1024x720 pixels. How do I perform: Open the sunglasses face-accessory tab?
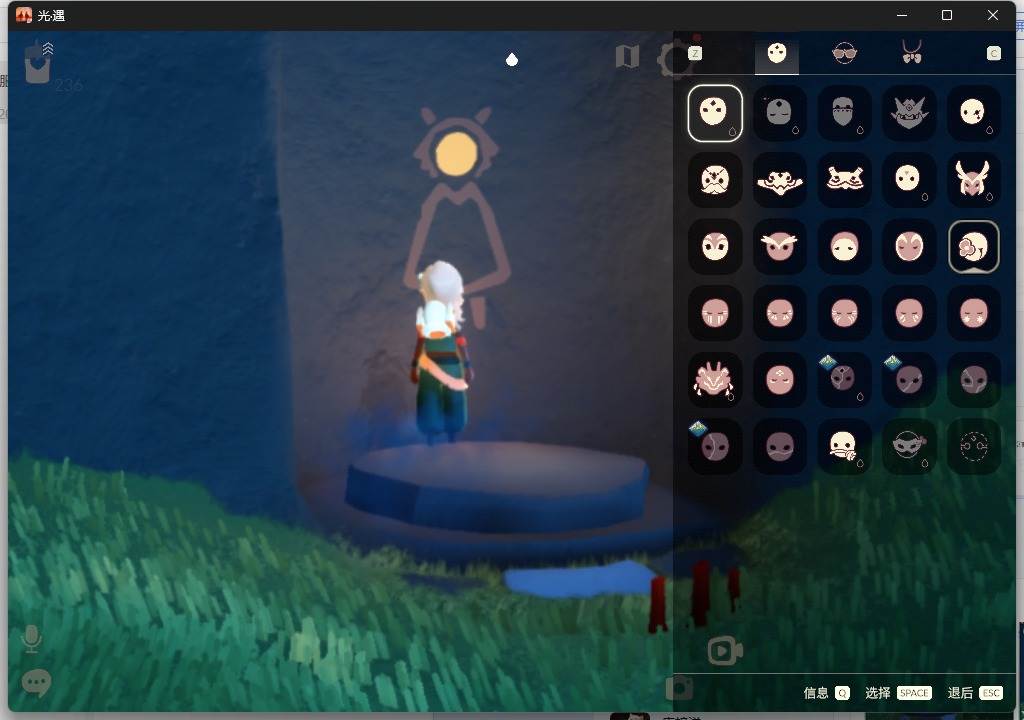pyautogui.click(x=844, y=54)
